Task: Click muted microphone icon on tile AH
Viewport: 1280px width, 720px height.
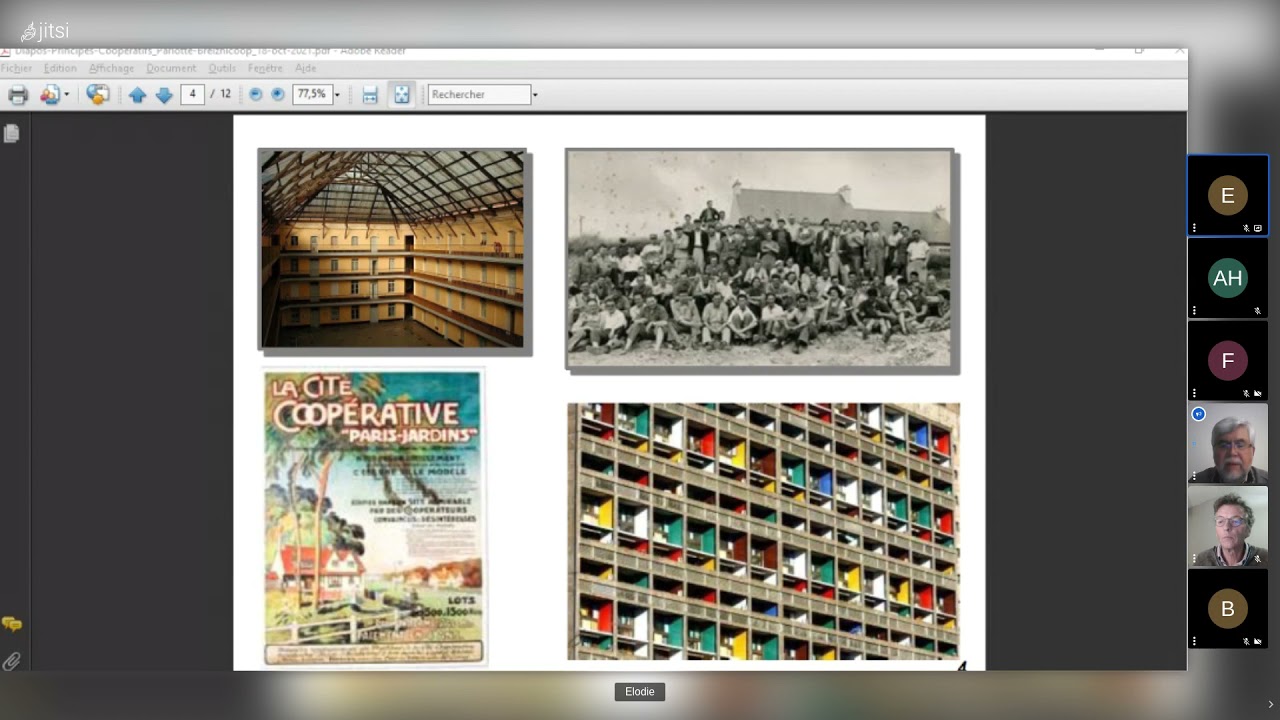Action: tap(1258, 311)
